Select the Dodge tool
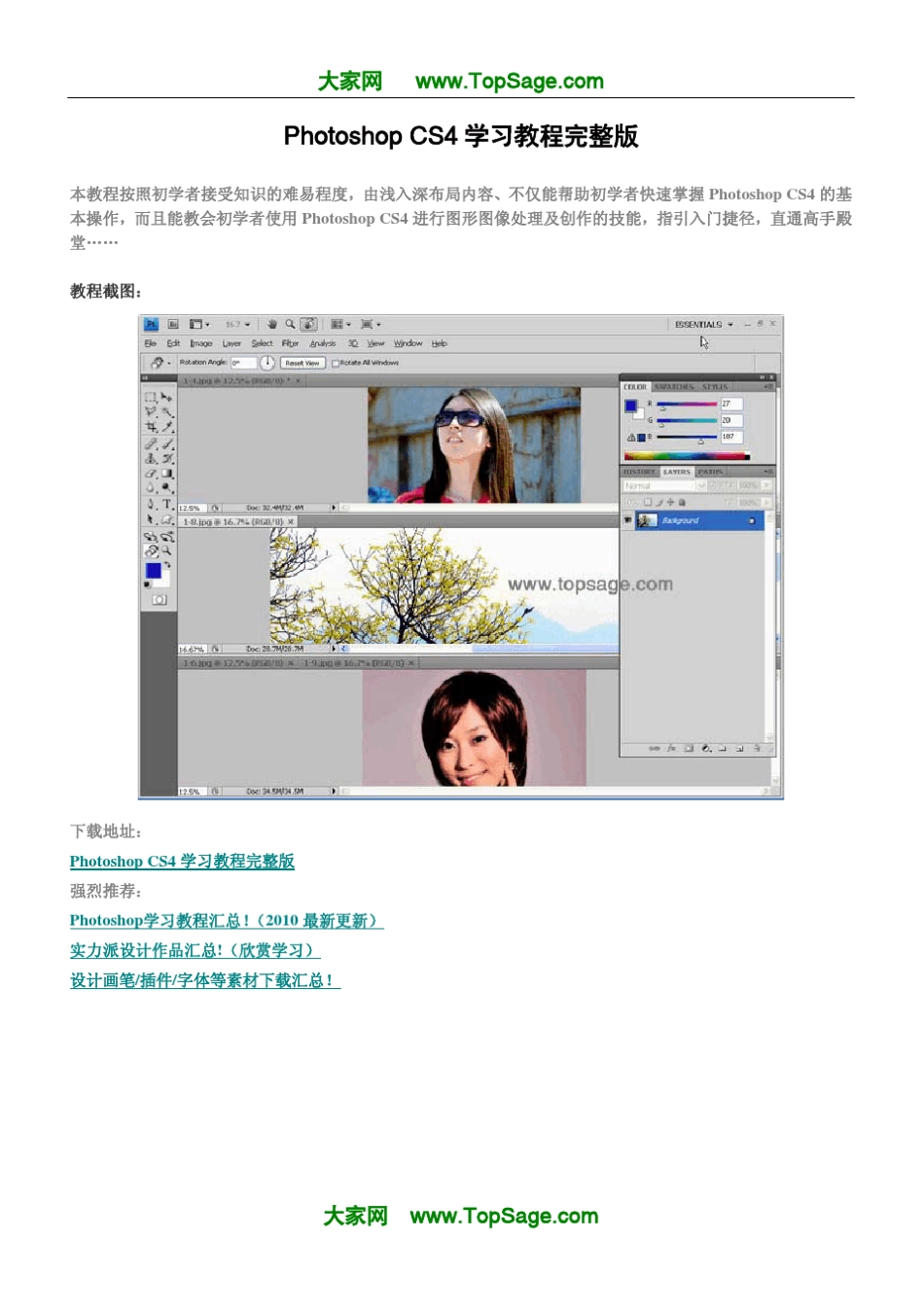 click(x=167, y=487)
